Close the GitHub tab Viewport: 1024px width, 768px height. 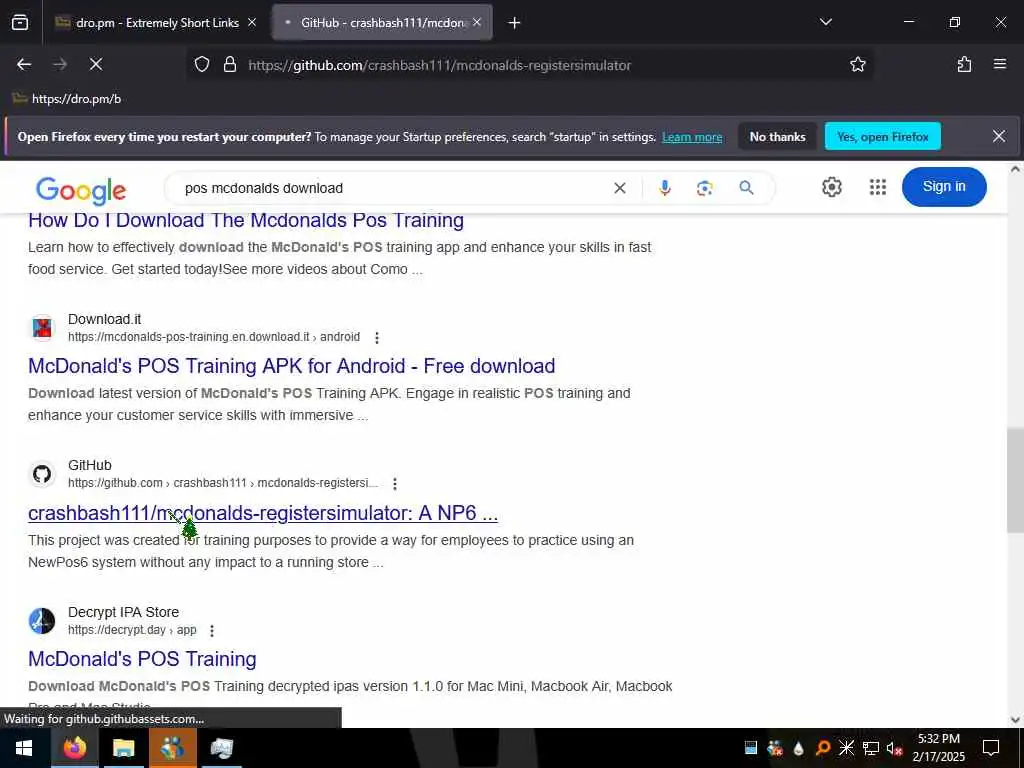477,23
